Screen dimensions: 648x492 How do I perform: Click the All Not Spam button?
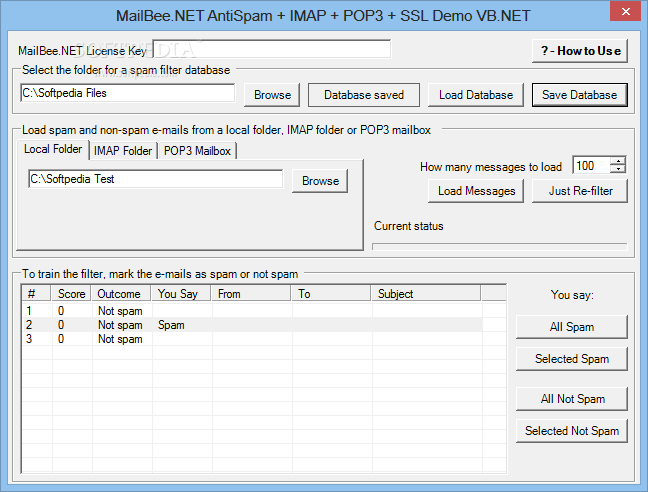(x=572, y=399)
